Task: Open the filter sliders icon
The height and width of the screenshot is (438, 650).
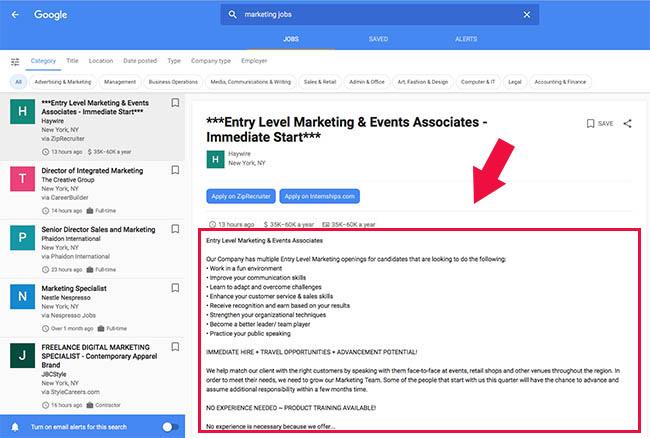Action: pyautogui.click(x=15, y=62)
